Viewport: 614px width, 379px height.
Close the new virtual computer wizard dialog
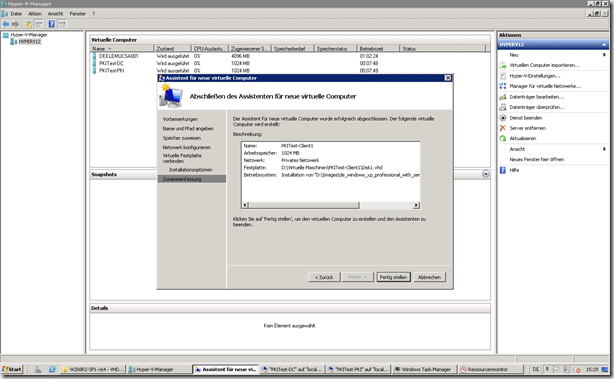tap(448, 78)
